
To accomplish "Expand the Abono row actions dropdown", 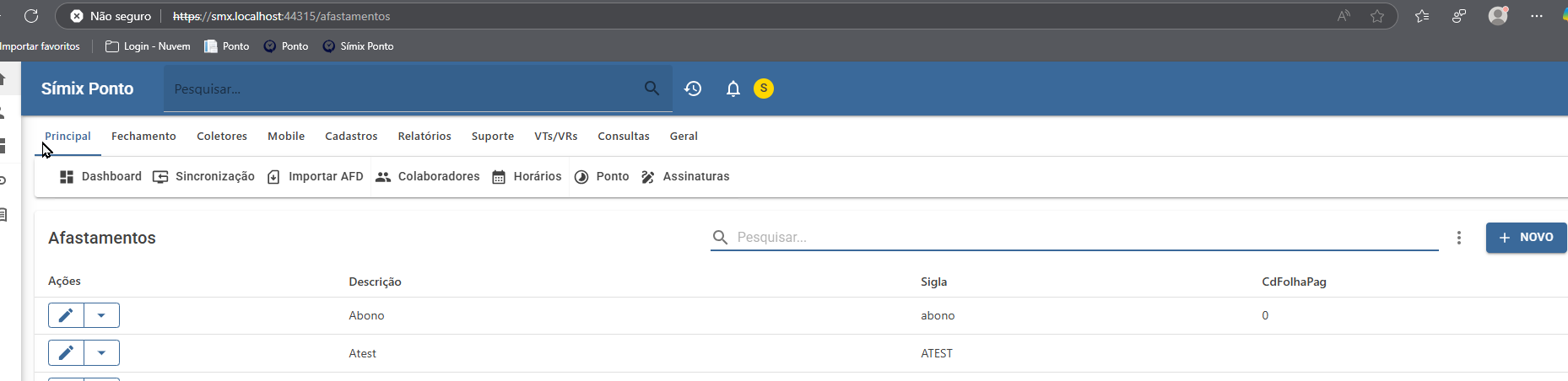I will click(x=101, y=315).
